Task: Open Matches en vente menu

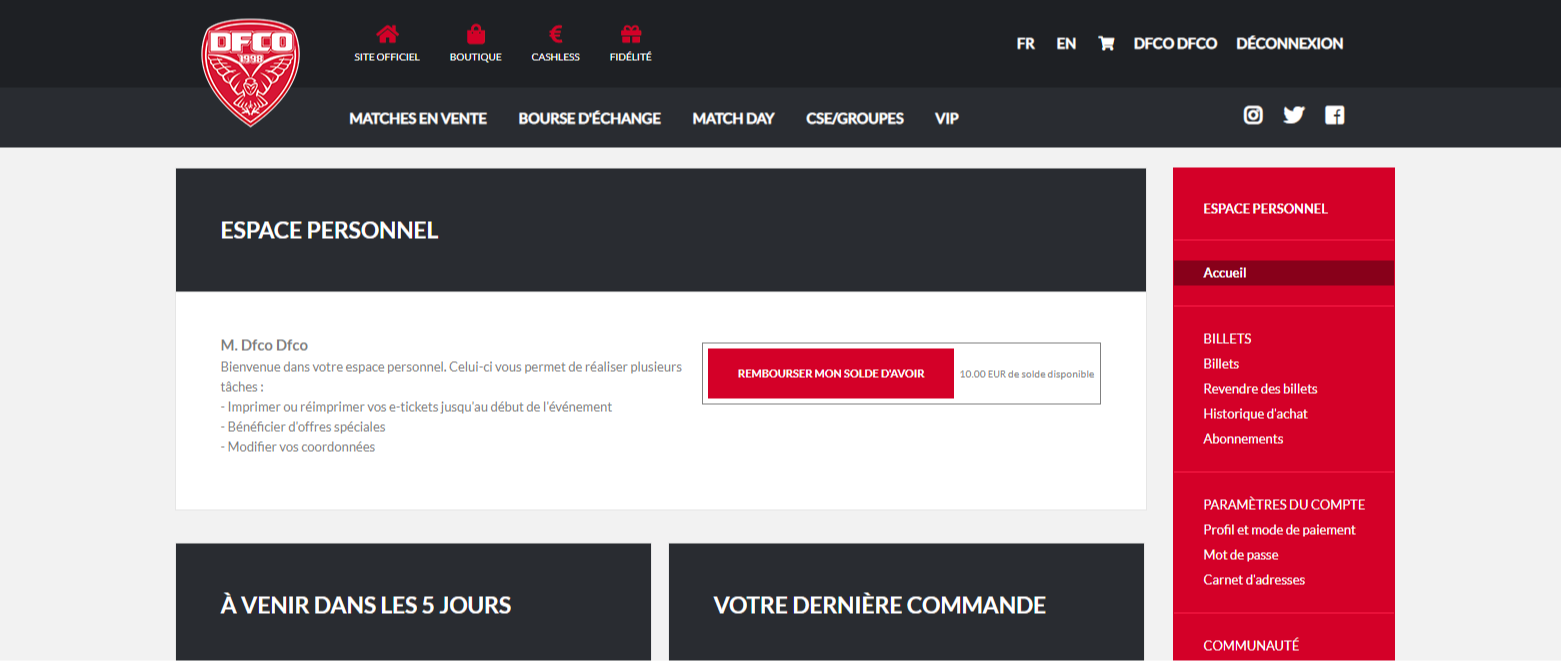Action: (418, 118)
